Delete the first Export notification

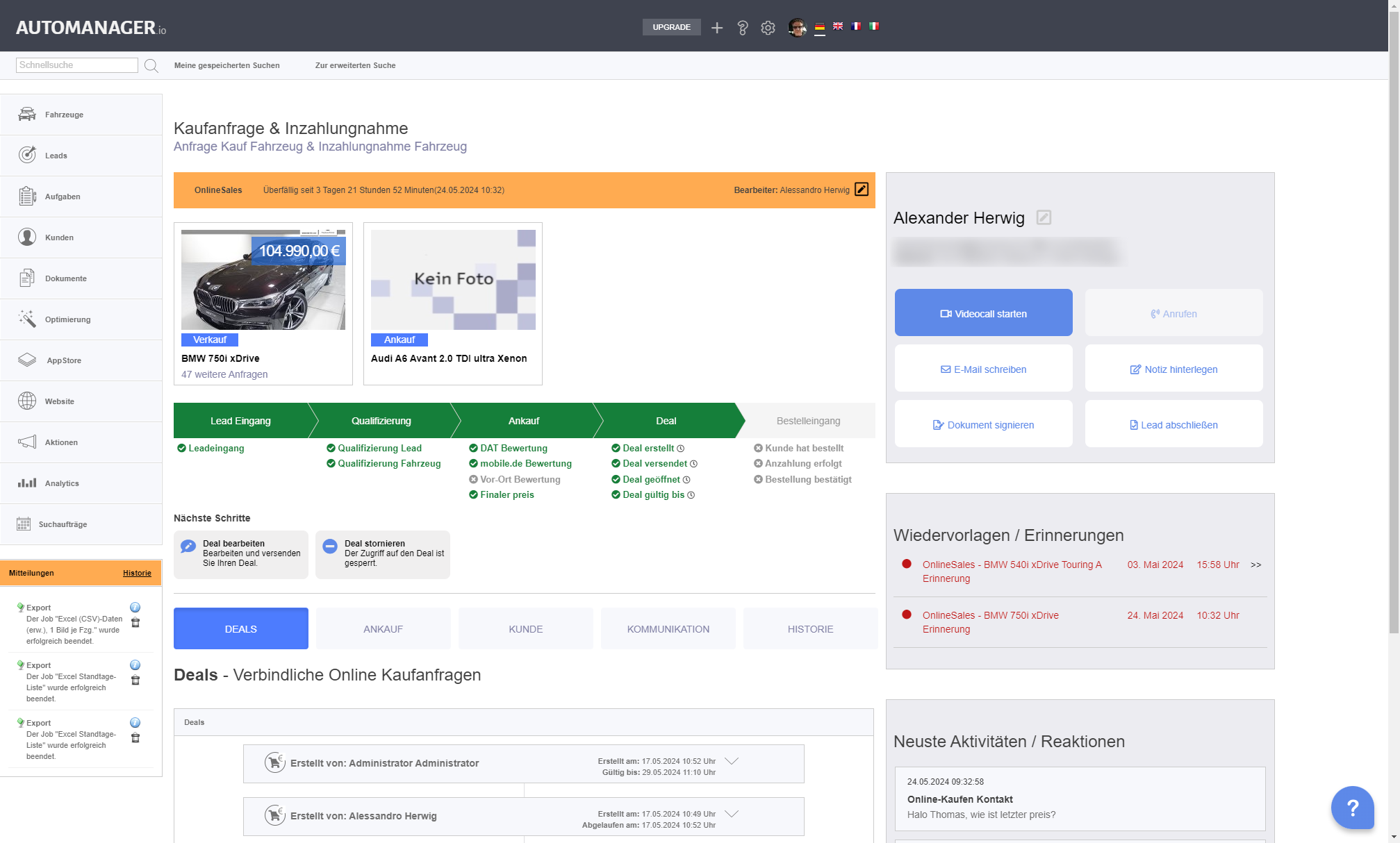(x=135, y=623)
